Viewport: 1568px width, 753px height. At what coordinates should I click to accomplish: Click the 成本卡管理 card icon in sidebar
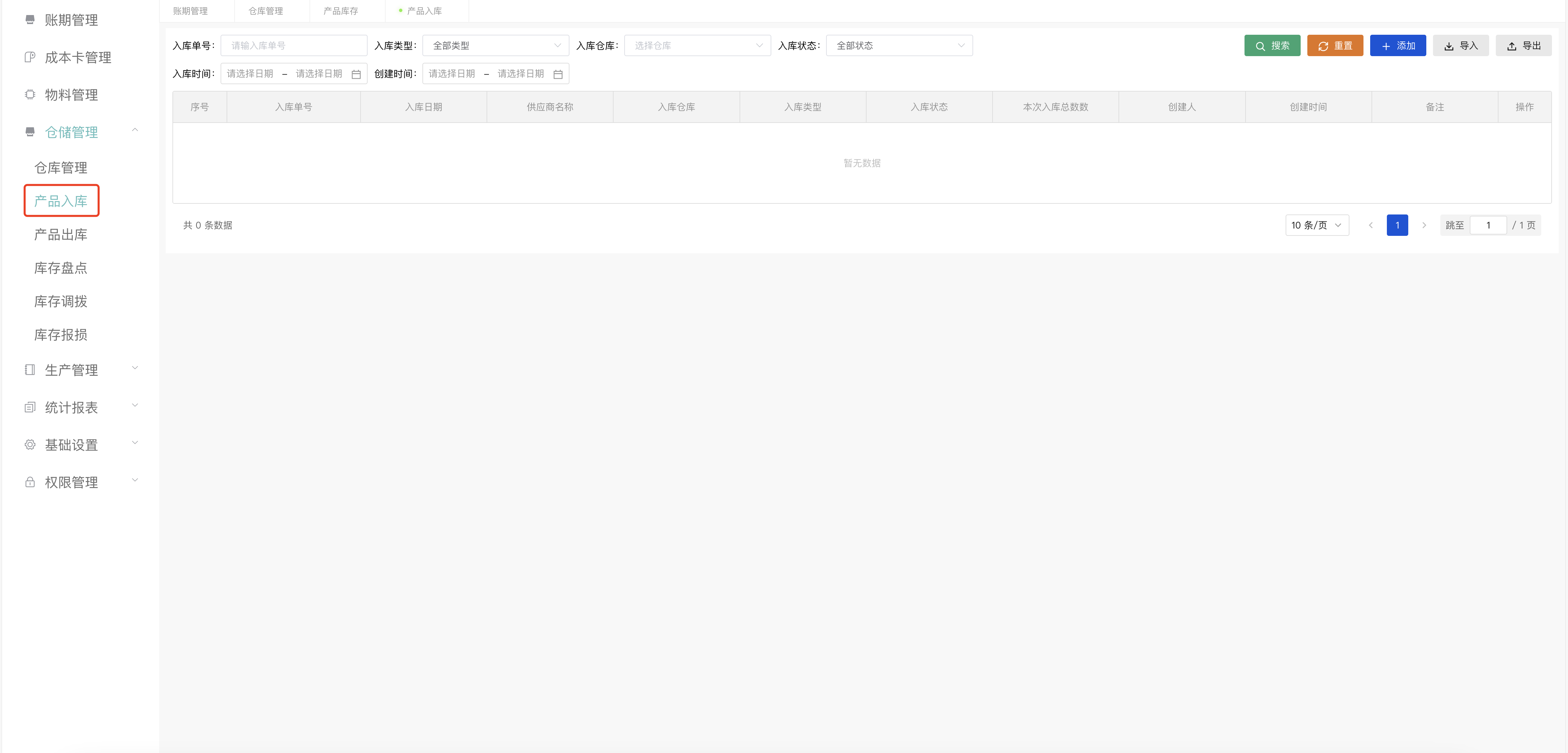[30, 56]
